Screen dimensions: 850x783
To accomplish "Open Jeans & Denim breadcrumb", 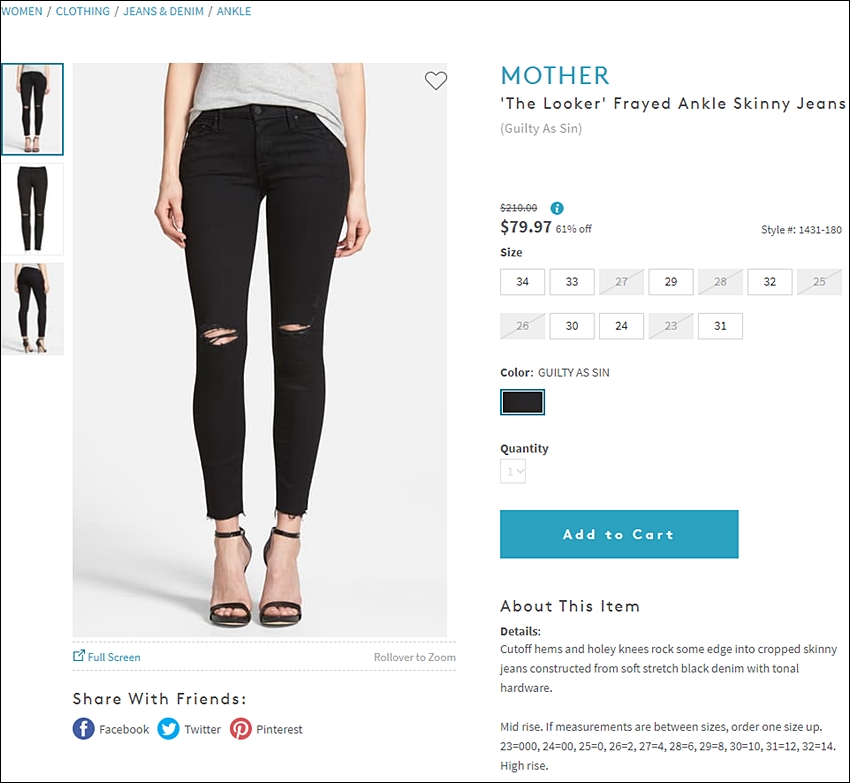I will [x=163, y=11].
